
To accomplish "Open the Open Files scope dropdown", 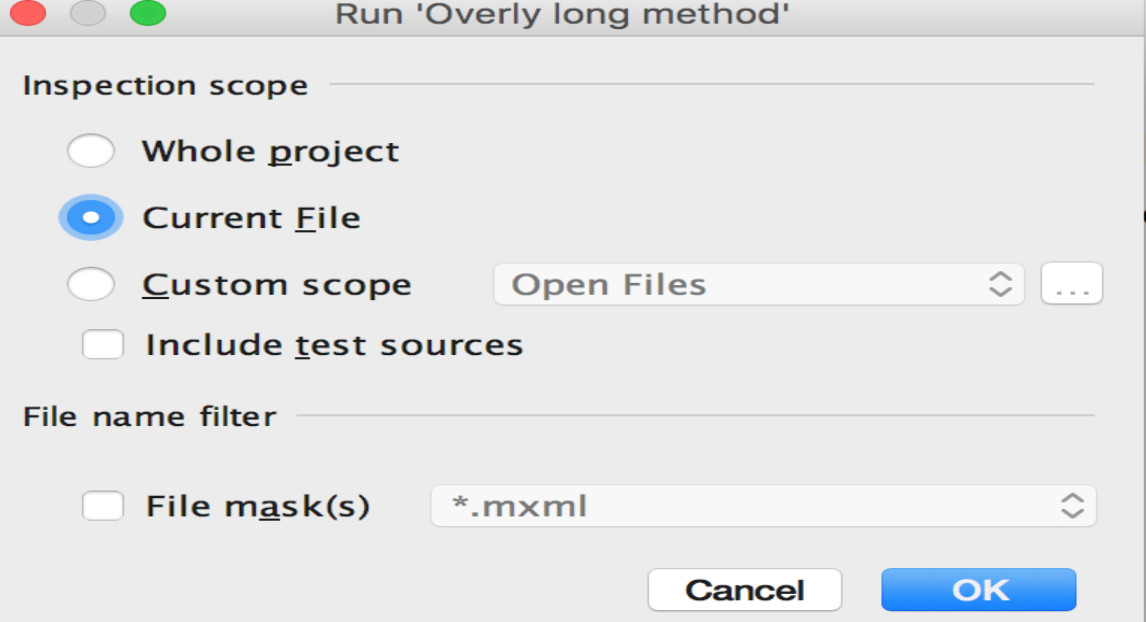I will [740, 285].
